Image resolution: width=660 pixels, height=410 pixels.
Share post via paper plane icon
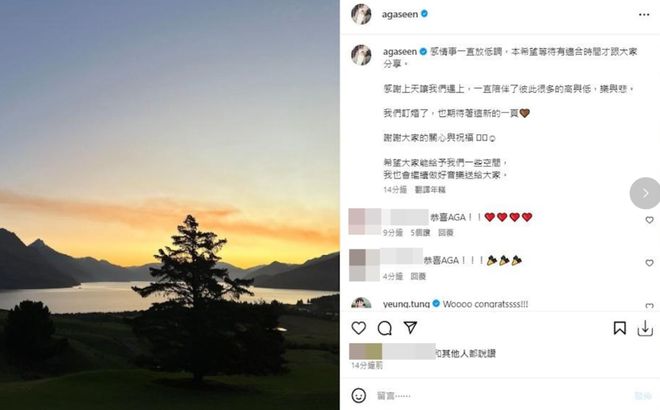click(410, 327)
